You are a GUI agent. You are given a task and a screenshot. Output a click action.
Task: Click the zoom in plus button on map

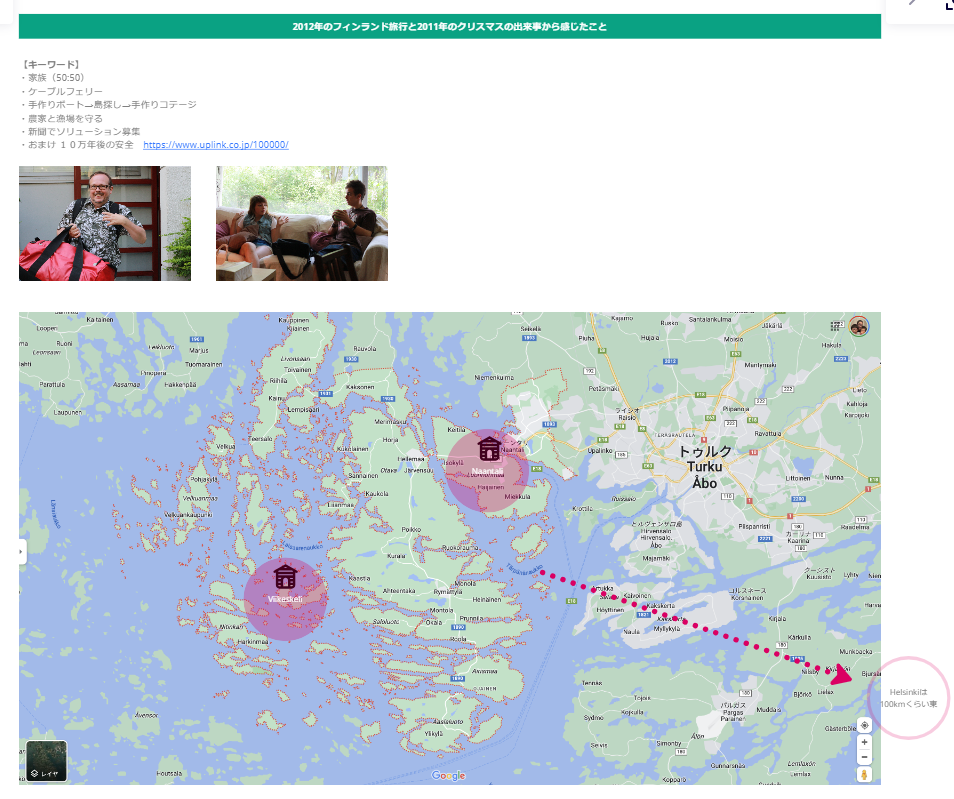pos(864,742)
